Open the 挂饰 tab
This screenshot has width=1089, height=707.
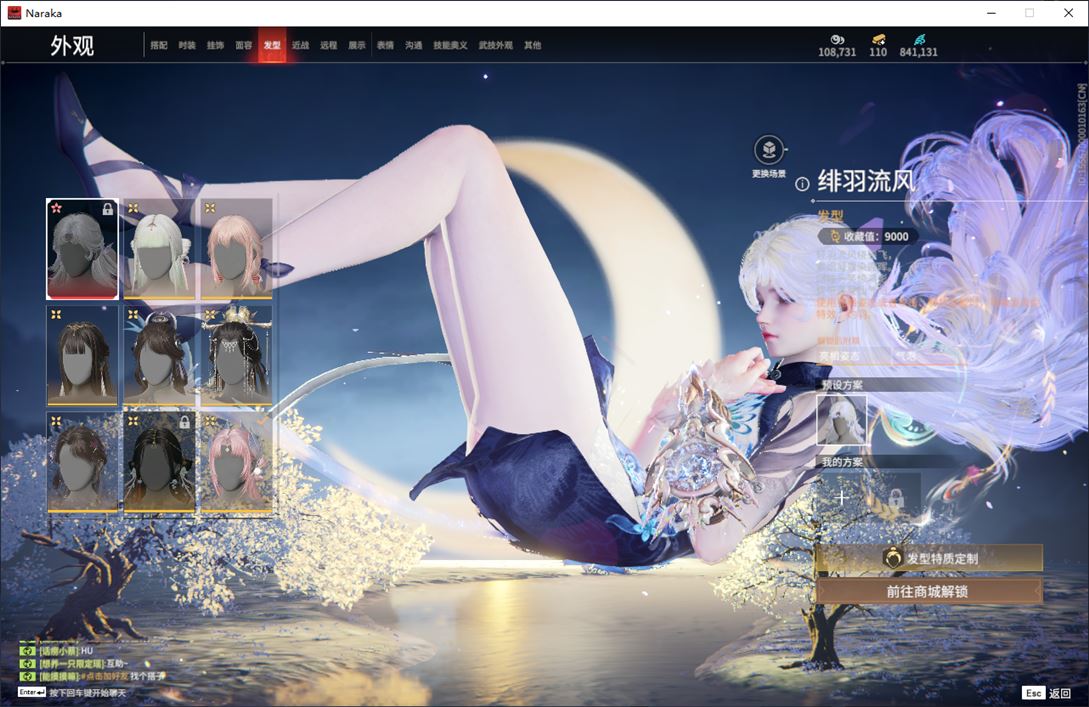tap(215, 45)
